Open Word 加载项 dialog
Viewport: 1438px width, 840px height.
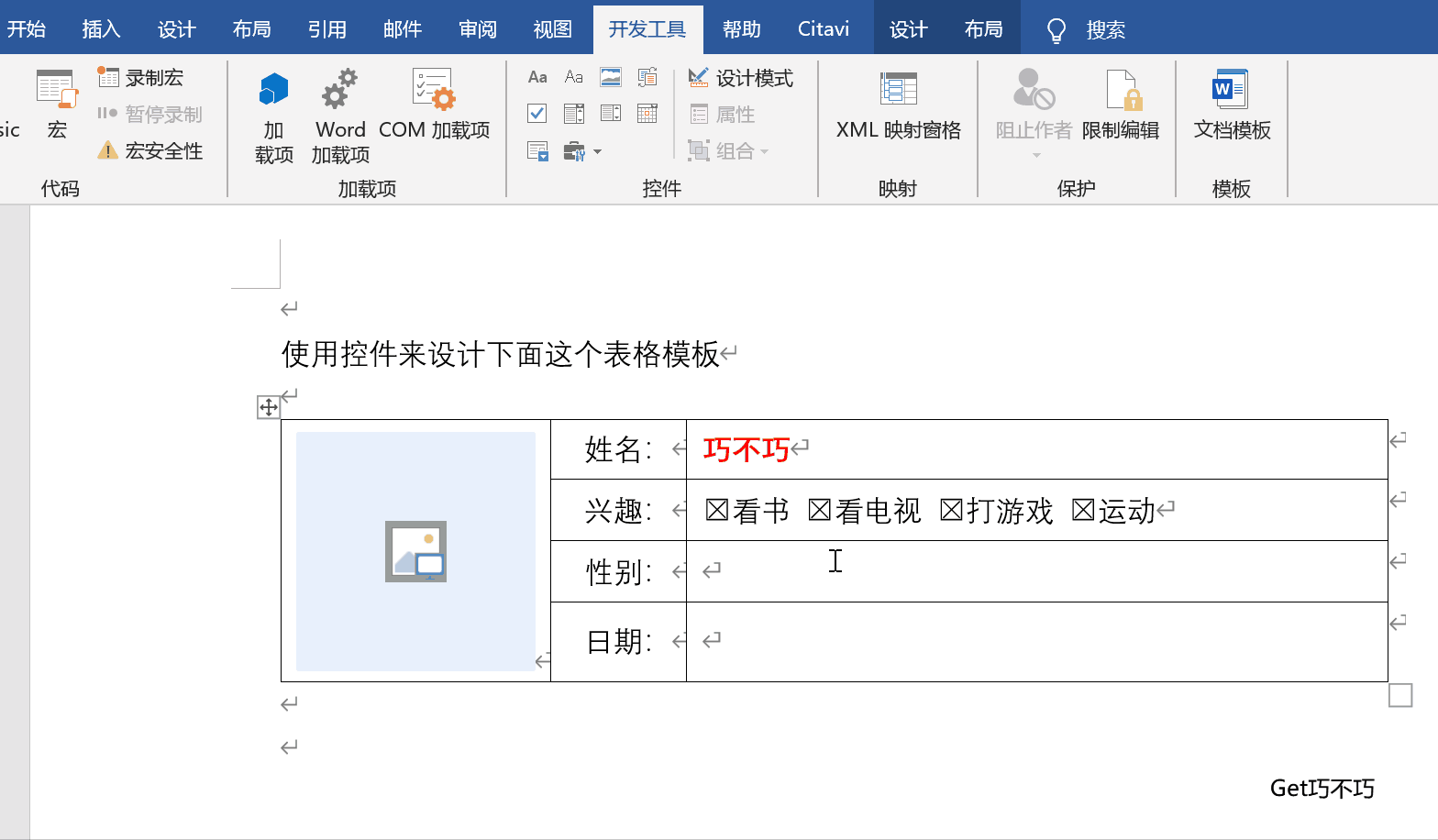(x=340, y=116)
